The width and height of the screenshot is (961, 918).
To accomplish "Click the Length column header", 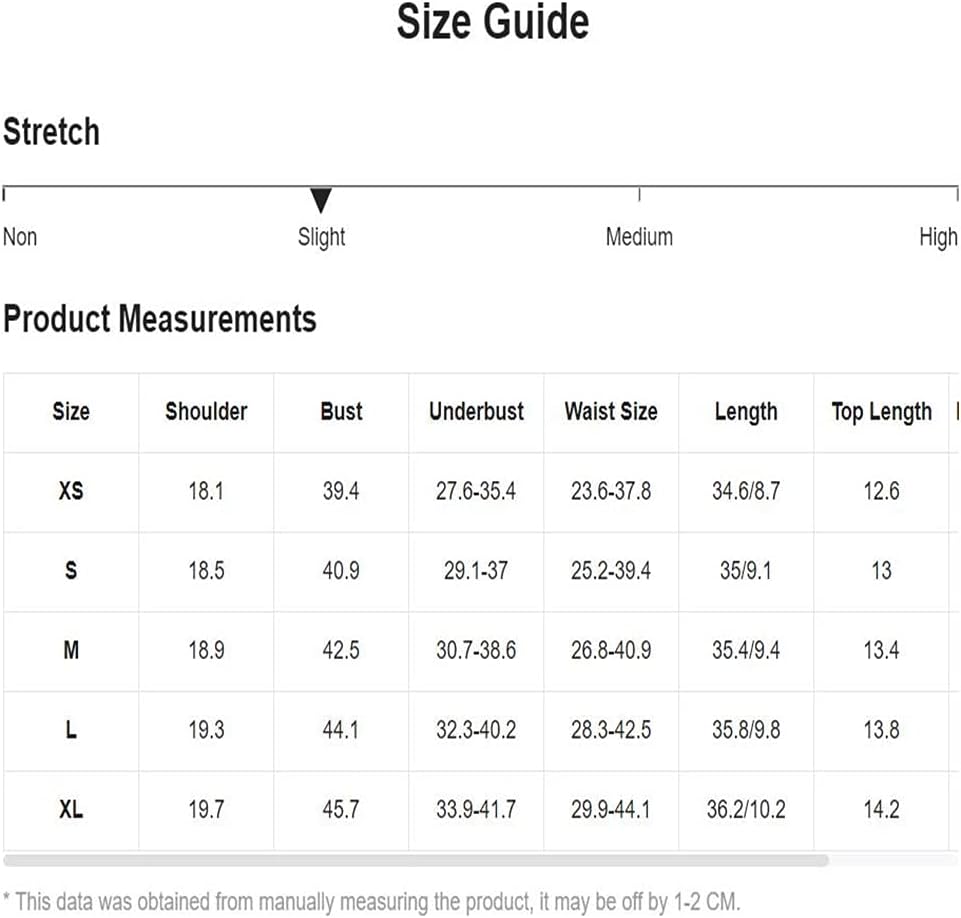I will point(746,412).
